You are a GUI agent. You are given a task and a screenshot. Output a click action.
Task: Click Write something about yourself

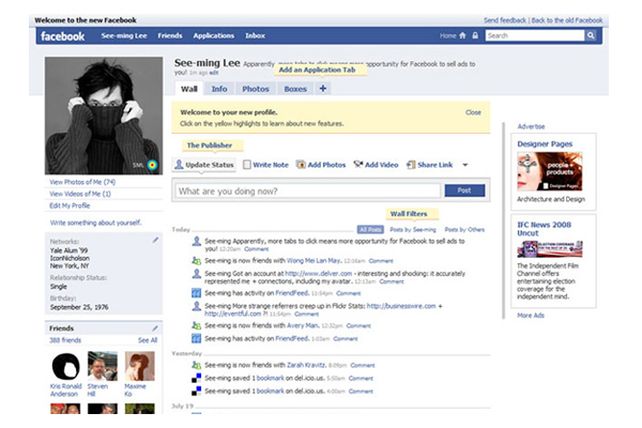click(x=95, y=223)
